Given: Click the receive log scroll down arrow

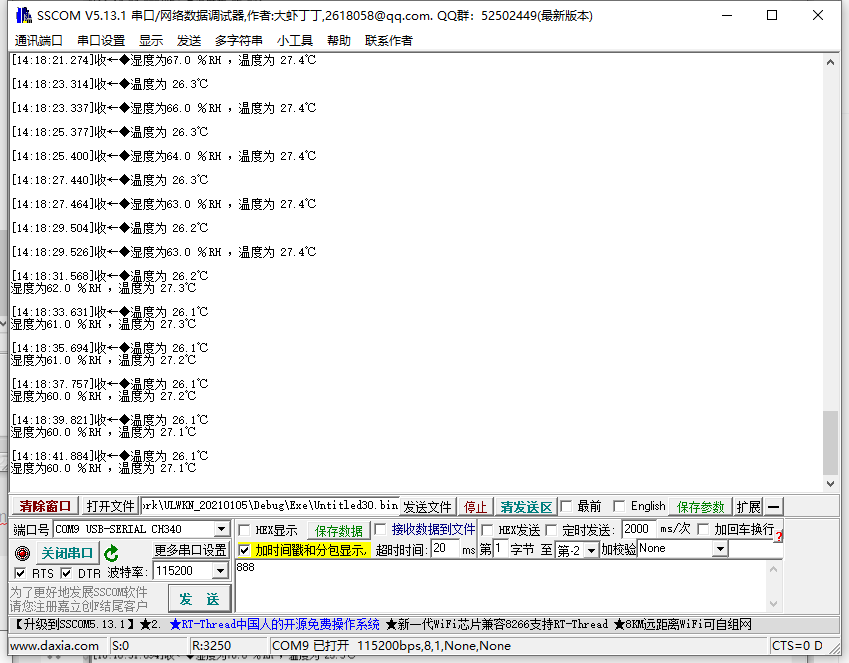Looking at the screenshot, I should (830, 484).
